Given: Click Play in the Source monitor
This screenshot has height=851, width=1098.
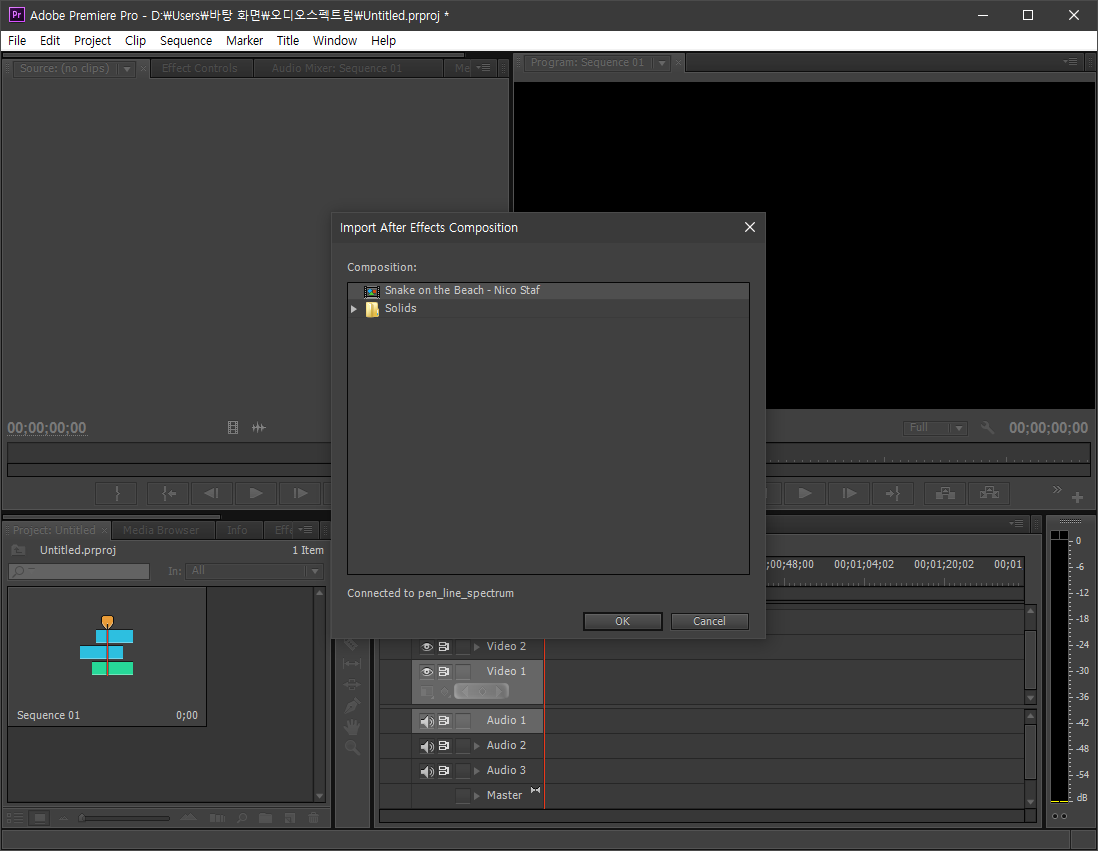Looking at the screenshot, I should click(256, 493).
